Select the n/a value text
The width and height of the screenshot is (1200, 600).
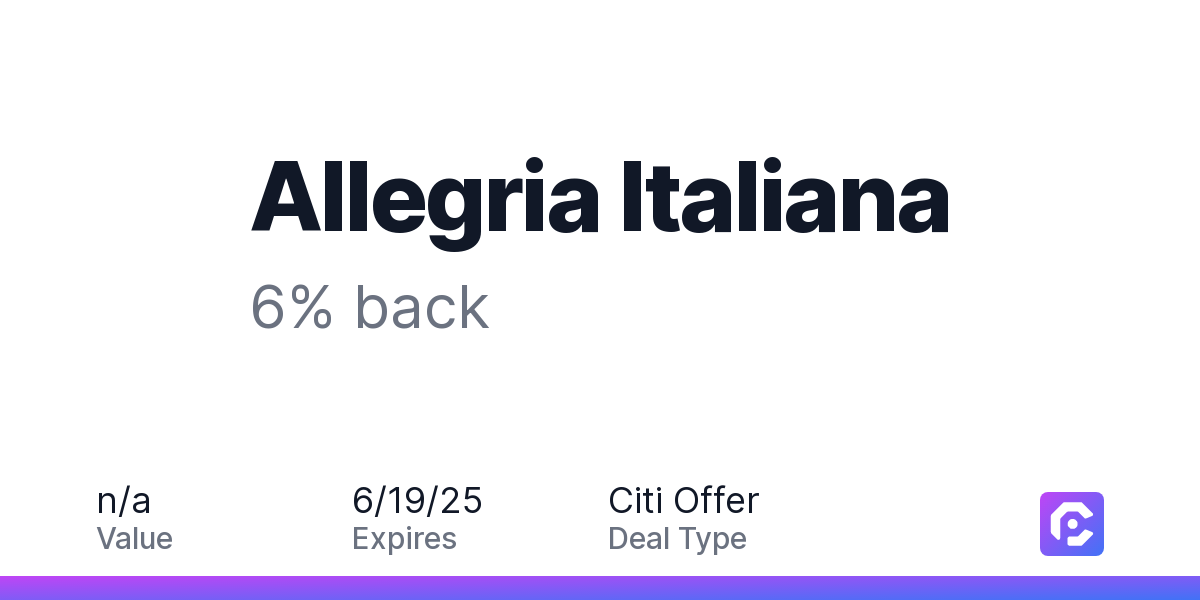124,500
